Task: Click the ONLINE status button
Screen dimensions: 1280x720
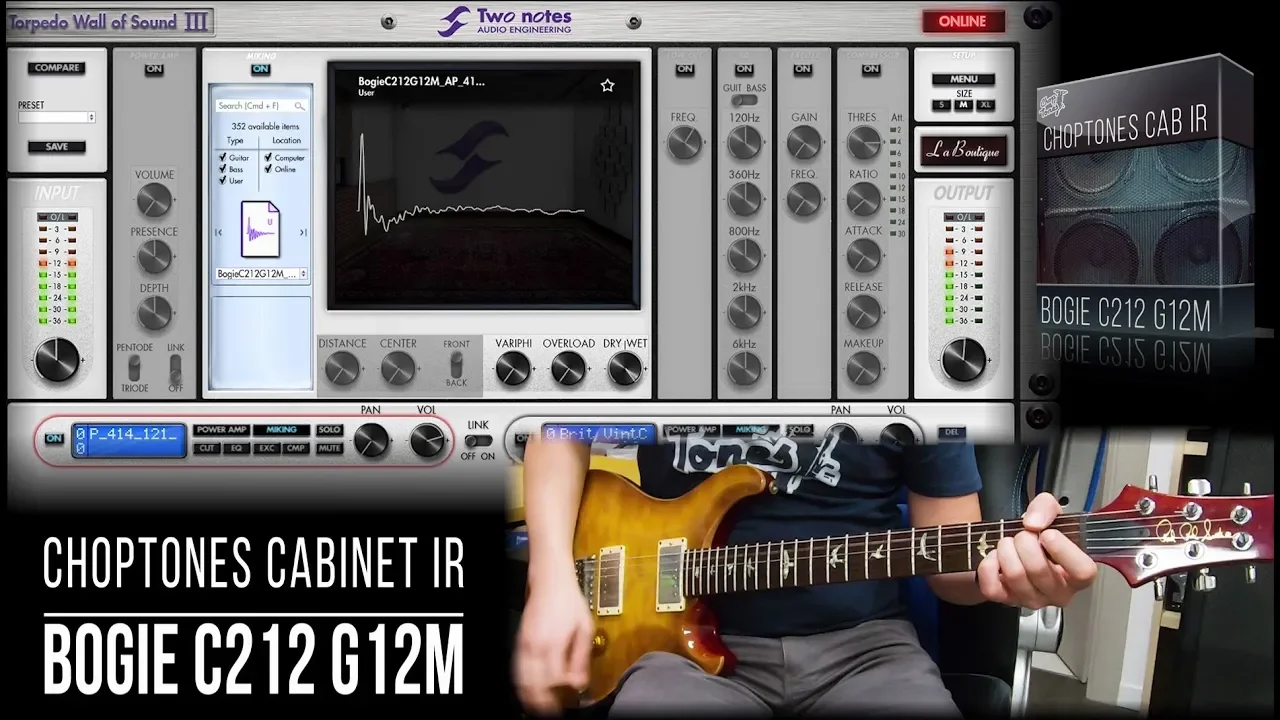Action: (963, 21)
